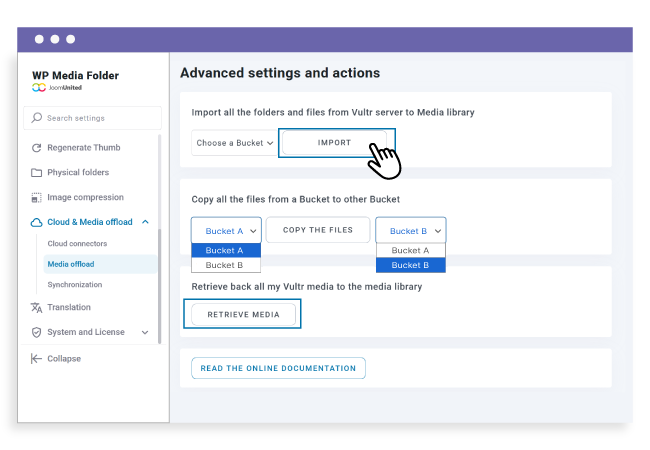The image size is (650, 450).
Task: Open the Bucket B destination dropdown
Action: point(411,230)
